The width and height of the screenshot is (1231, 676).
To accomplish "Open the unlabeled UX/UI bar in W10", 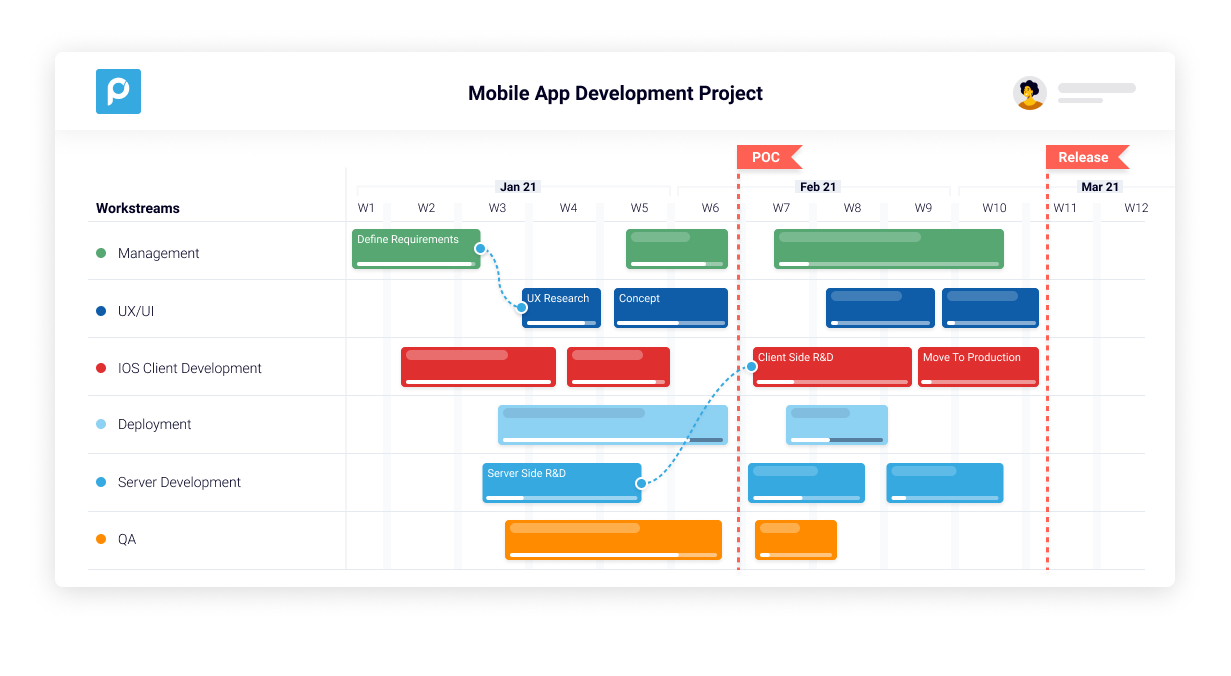I will click(x=990, y=308).
